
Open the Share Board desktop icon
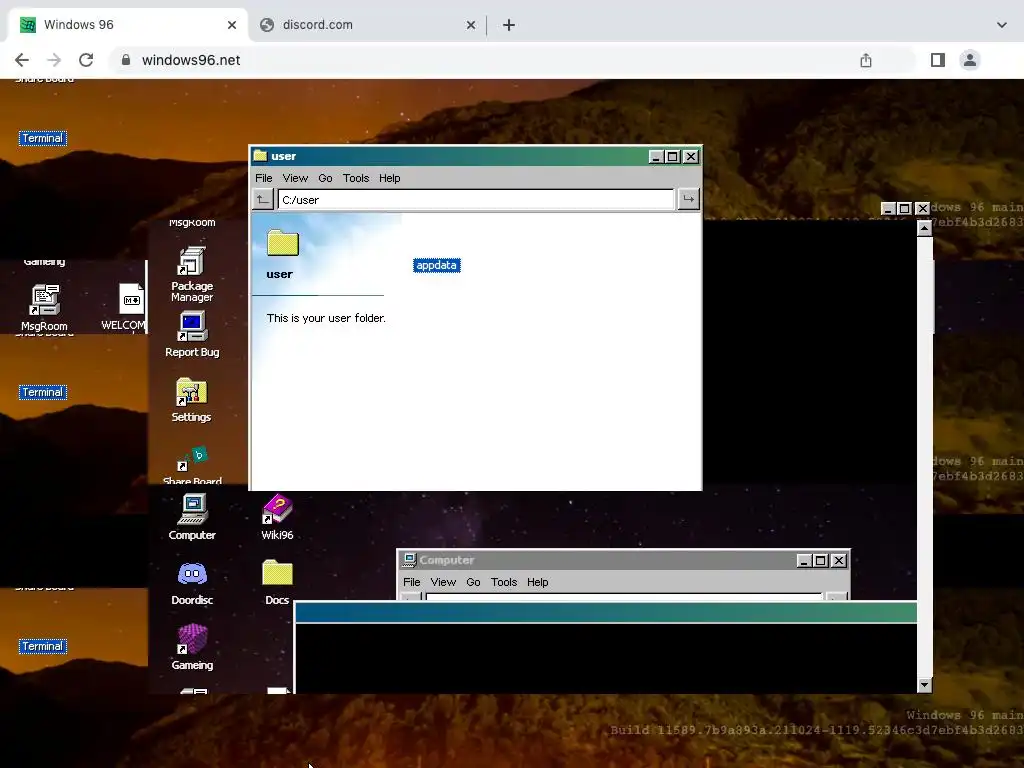(x=191, y=466)
